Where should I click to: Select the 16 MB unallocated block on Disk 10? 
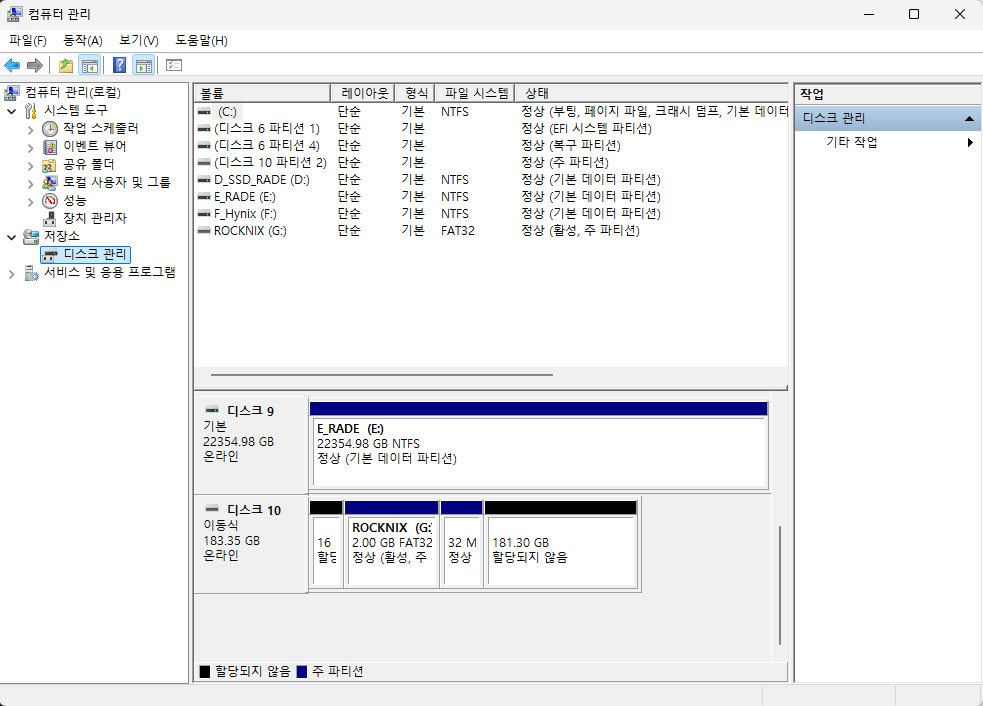[326, 544]
